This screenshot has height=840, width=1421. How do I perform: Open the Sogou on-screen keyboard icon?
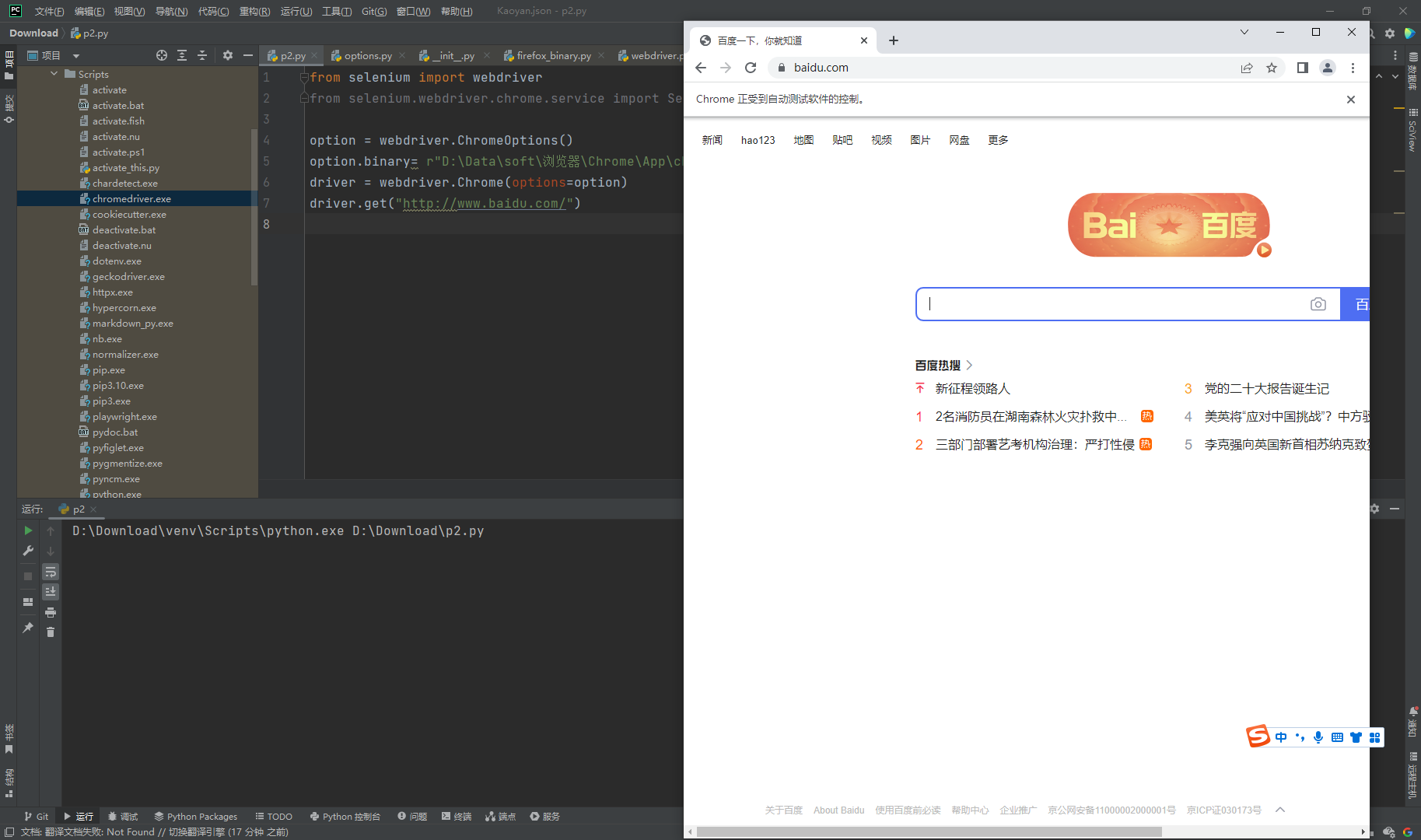coord(1336,737)
